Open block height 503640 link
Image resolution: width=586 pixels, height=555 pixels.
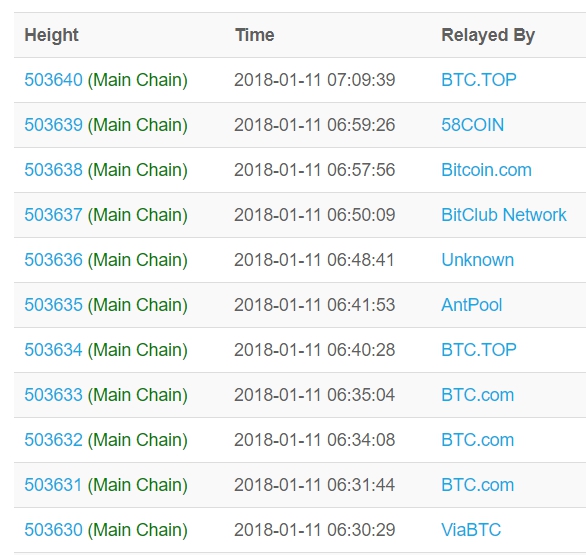click(53, 80)
